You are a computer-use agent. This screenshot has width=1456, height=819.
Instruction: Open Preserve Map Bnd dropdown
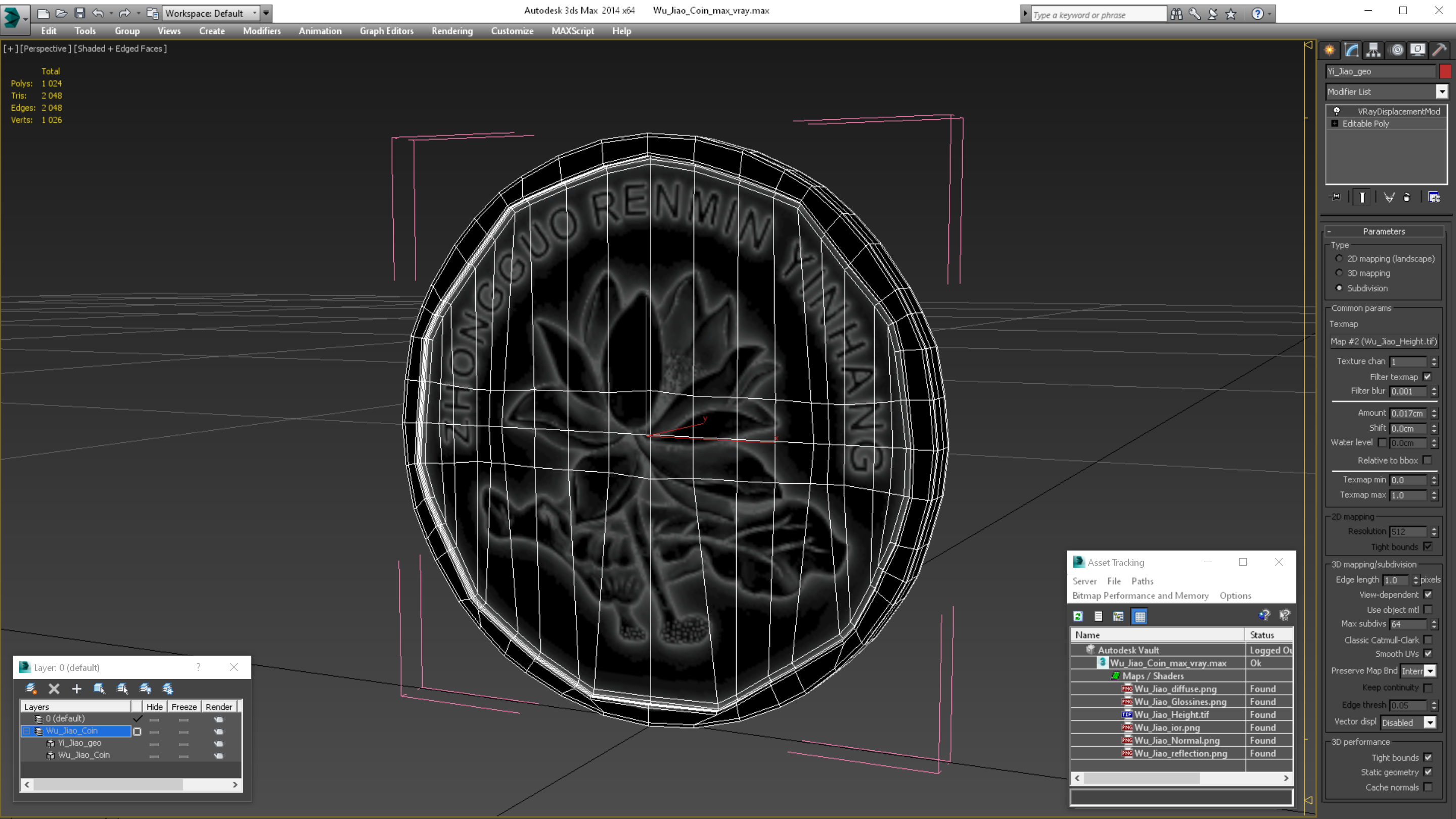[x=1430, y=671]
